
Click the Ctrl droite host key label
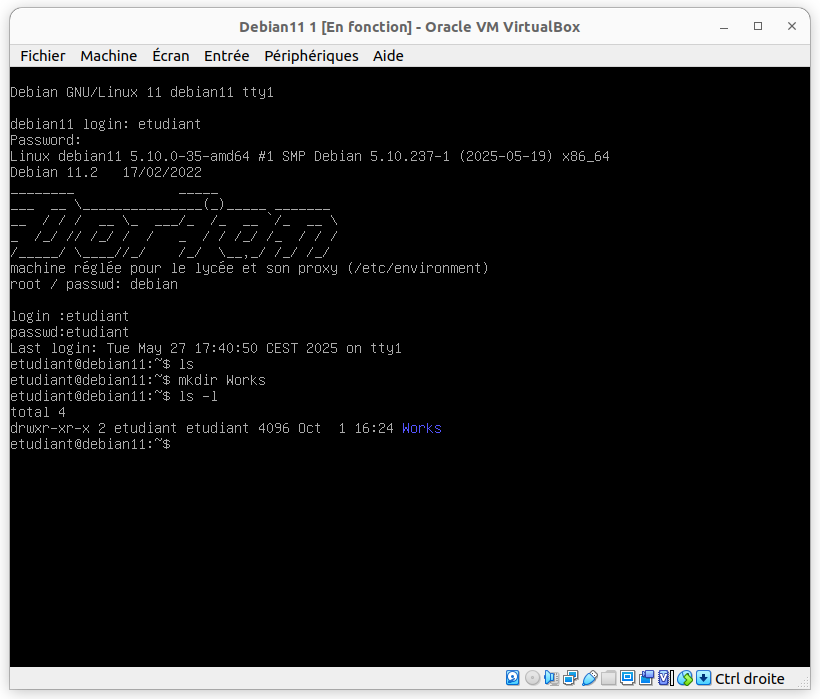click(749, 678)
